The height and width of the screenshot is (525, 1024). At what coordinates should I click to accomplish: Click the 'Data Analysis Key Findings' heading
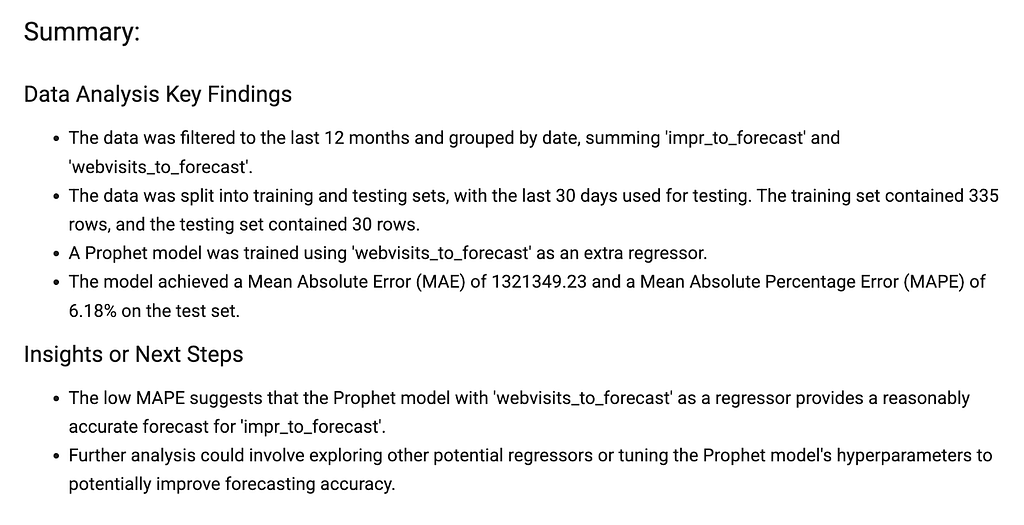coord(157,95)
